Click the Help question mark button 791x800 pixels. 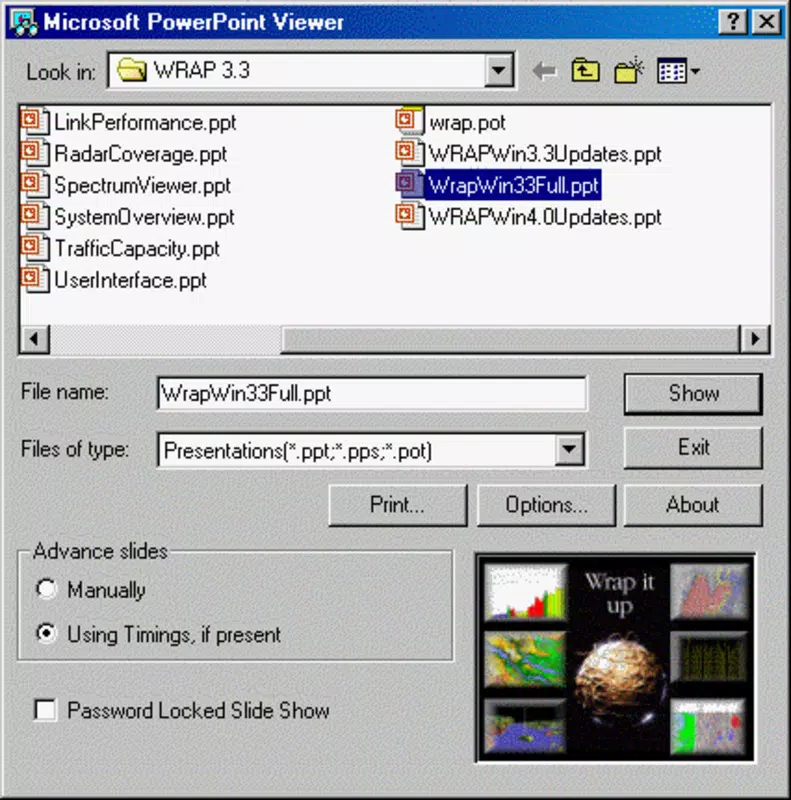[x=732, y=22]
